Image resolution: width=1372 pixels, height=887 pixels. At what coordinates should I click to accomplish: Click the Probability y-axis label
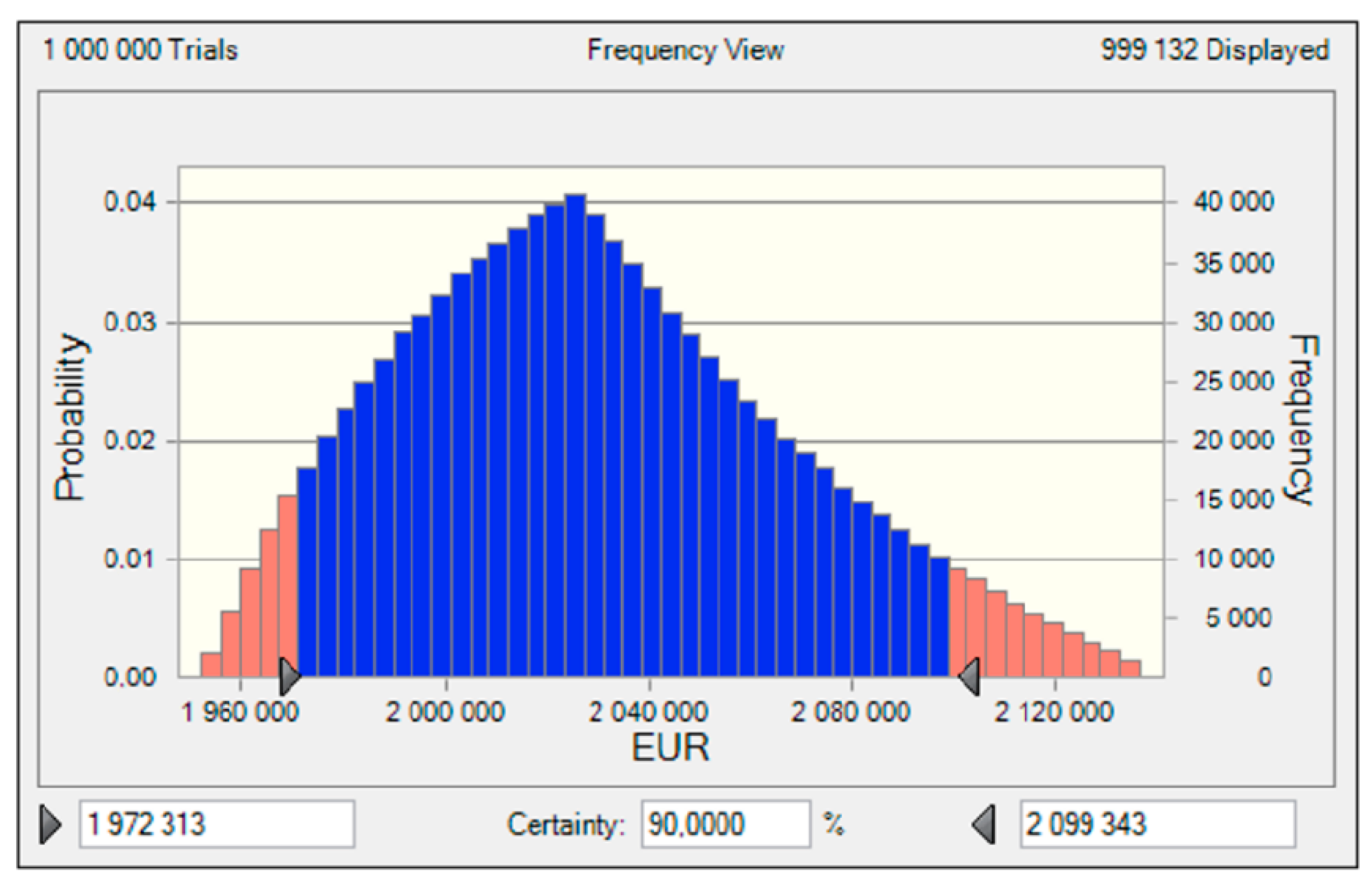click(x=70, y=417)
